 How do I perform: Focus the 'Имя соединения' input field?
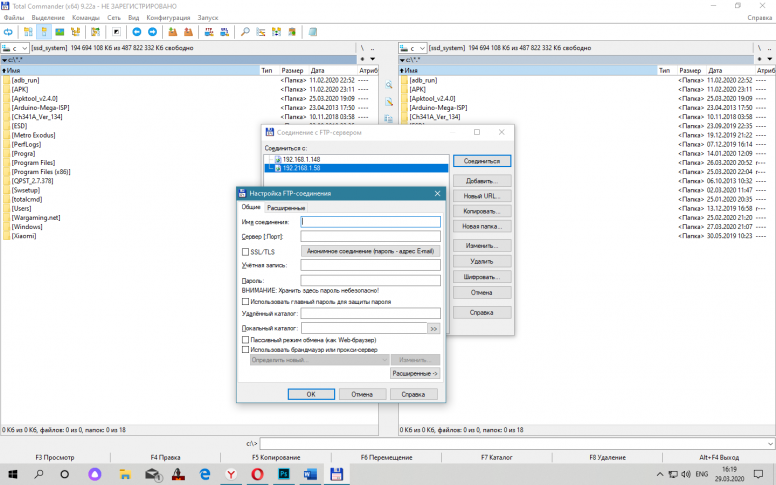[x=370, y=222]
